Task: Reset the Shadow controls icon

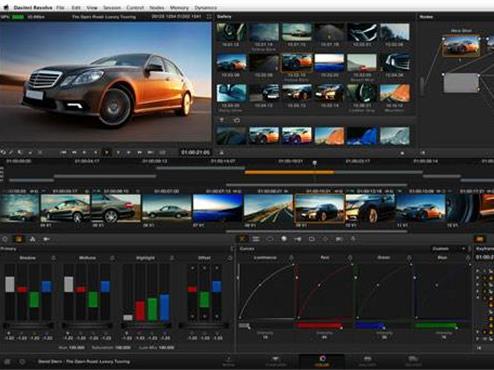Action: click(54, 258)
